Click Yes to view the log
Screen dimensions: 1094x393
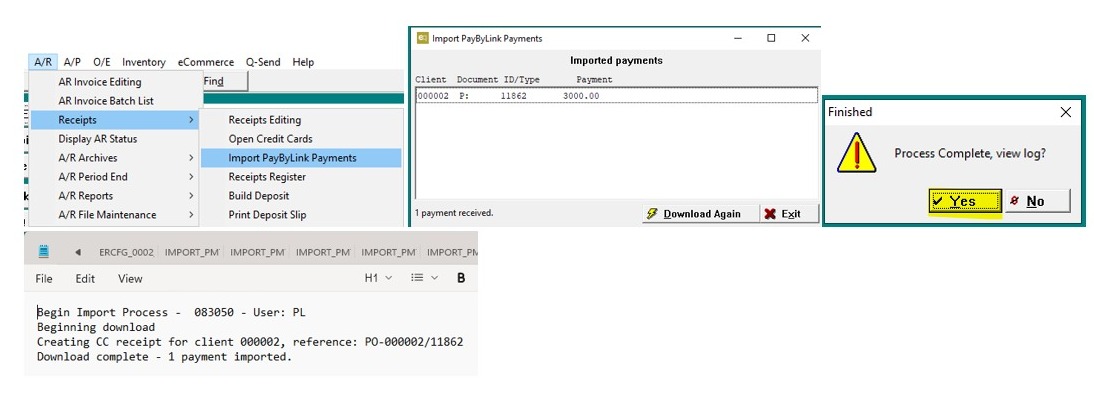965,201
